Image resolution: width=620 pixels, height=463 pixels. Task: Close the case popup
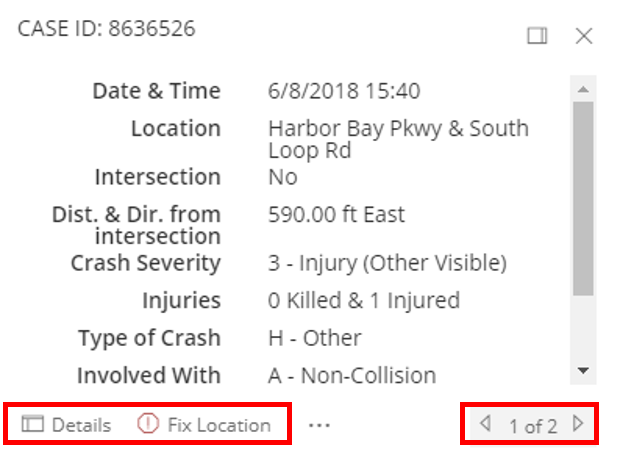[584, 36]
